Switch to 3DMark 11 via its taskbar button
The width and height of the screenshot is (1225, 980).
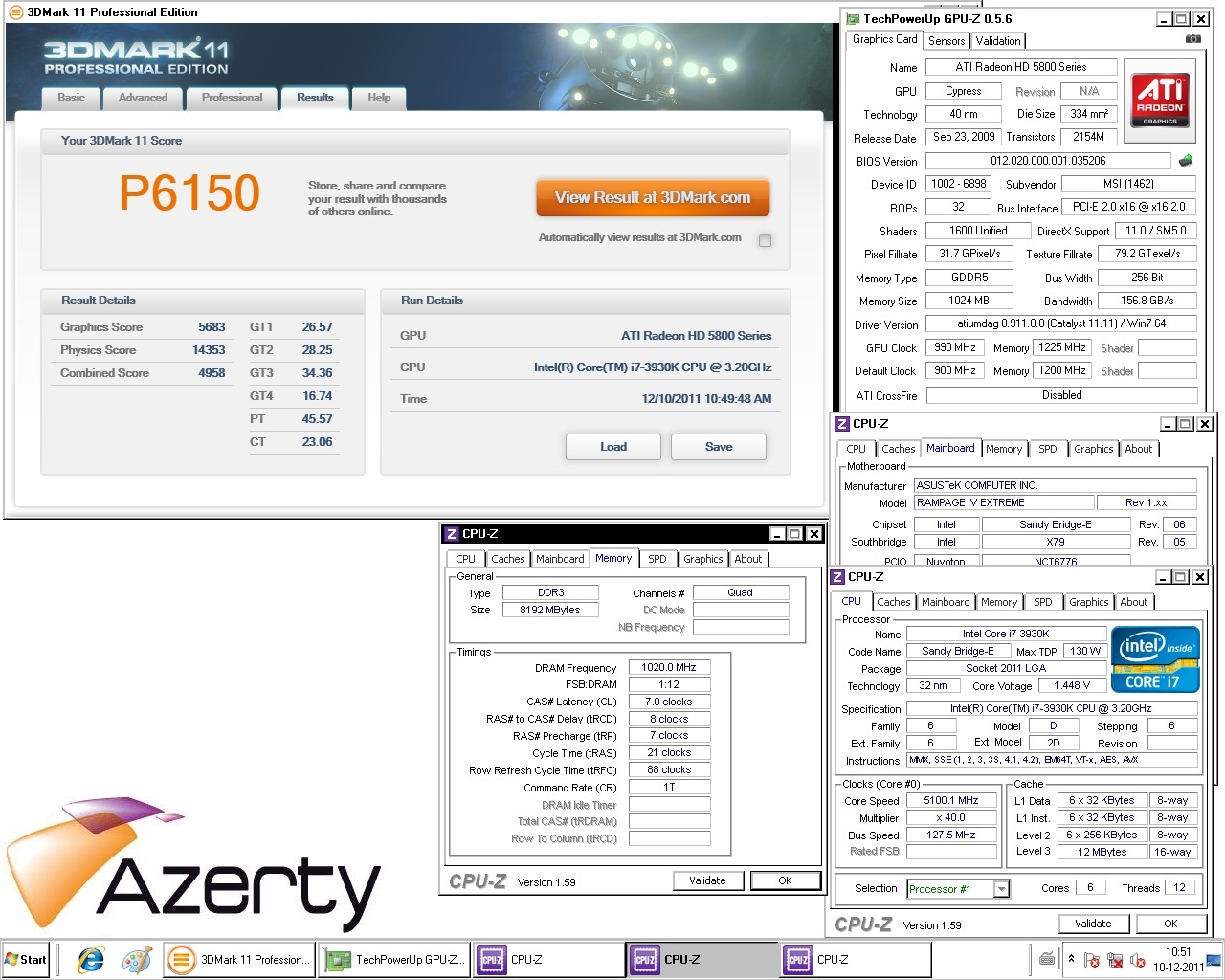pos(240,960)
